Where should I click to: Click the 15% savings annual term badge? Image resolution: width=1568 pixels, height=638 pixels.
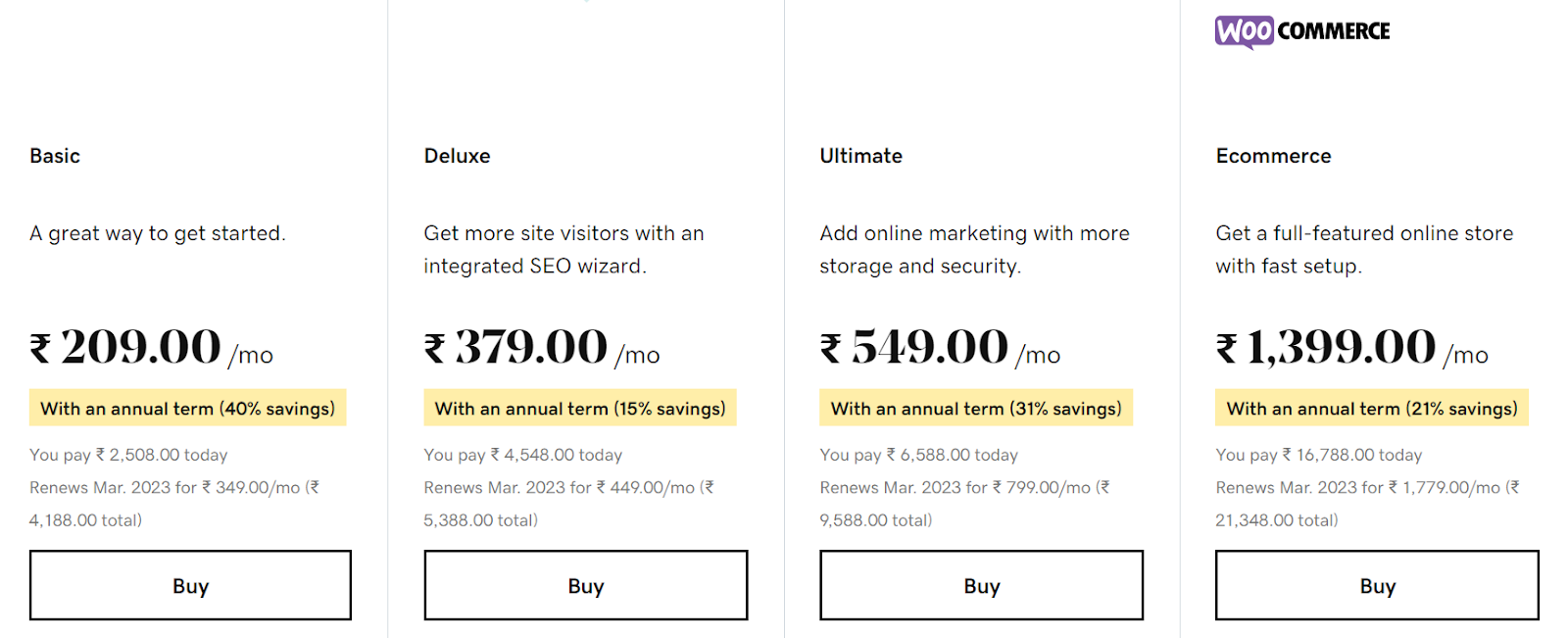tap(580, 409)
